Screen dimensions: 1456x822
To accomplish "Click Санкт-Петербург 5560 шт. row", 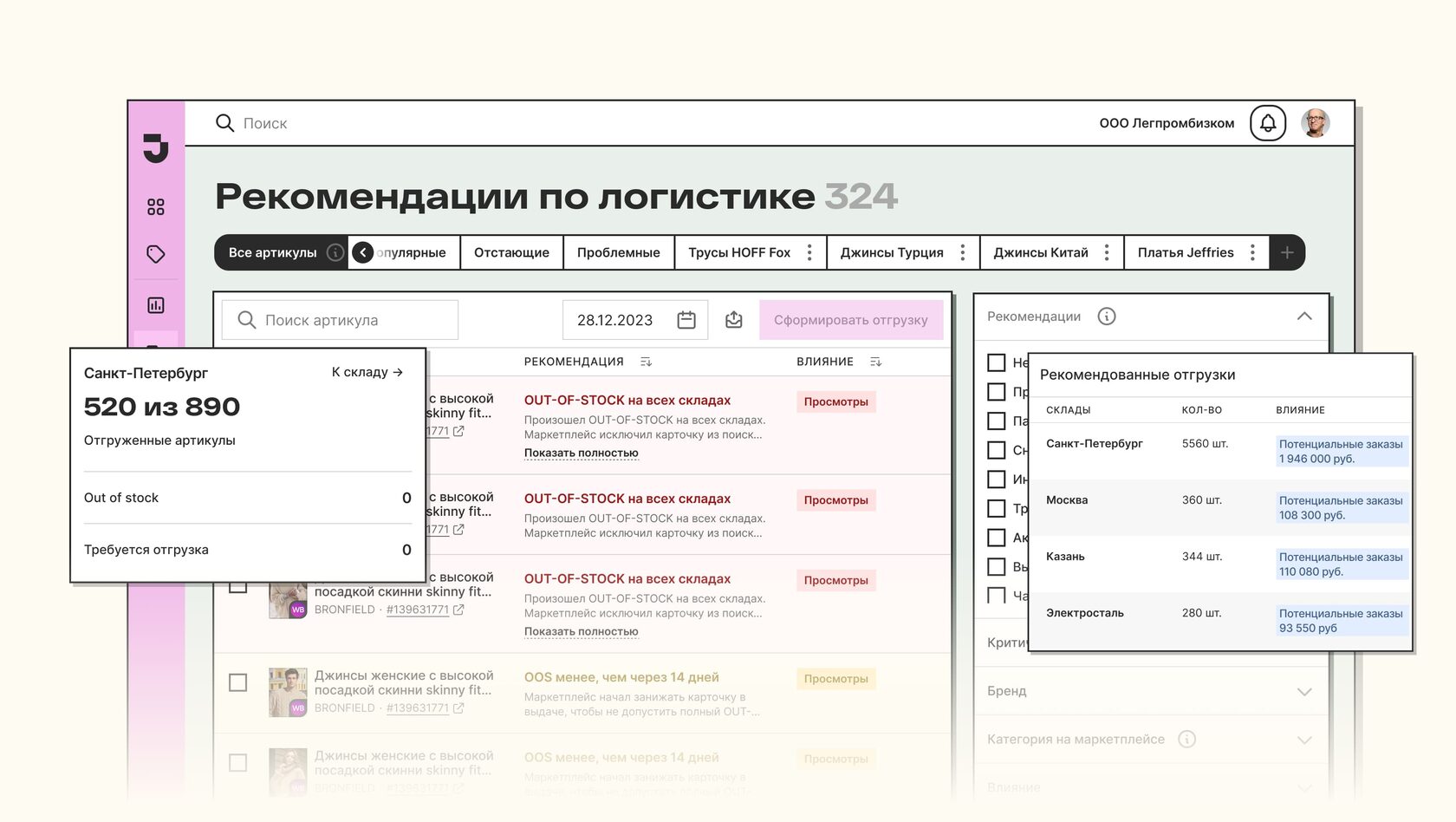I will [1221, 451].
